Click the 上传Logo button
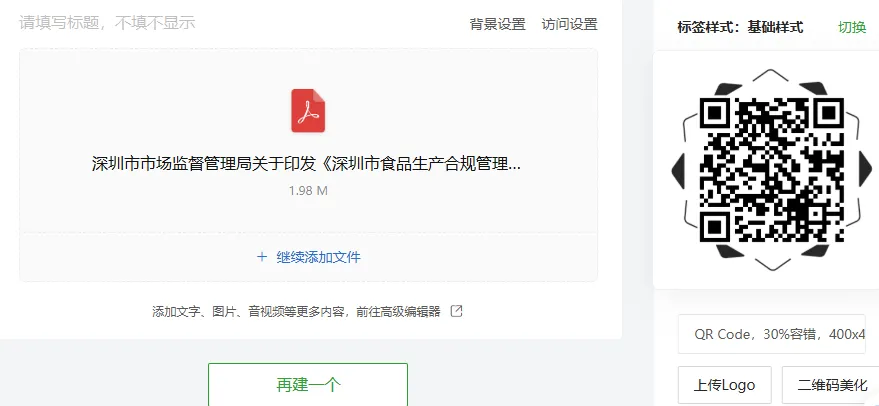This screenshot has height=406, width=879. pos(725,385)
